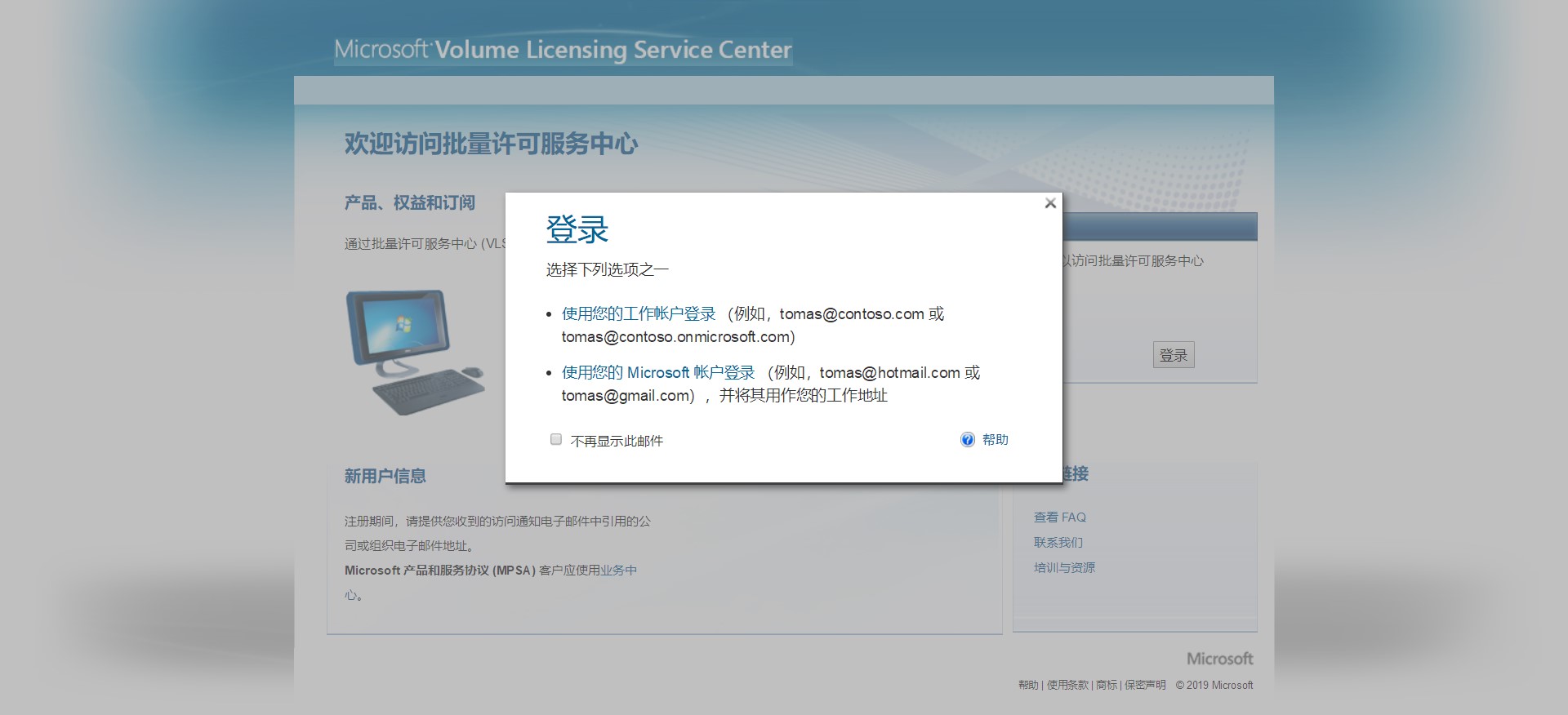The image size is (1568, 715).
Task: Click the 欢迎访问批量许可服务中心 heading
Action: coord(491,144)
